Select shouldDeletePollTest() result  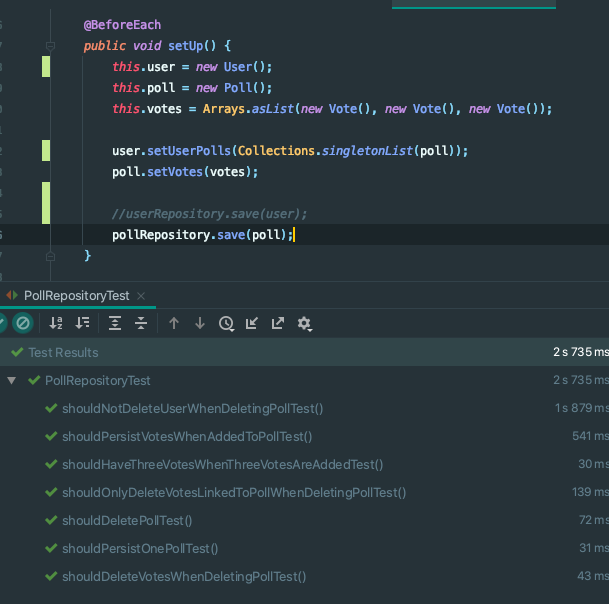[304, 520]
